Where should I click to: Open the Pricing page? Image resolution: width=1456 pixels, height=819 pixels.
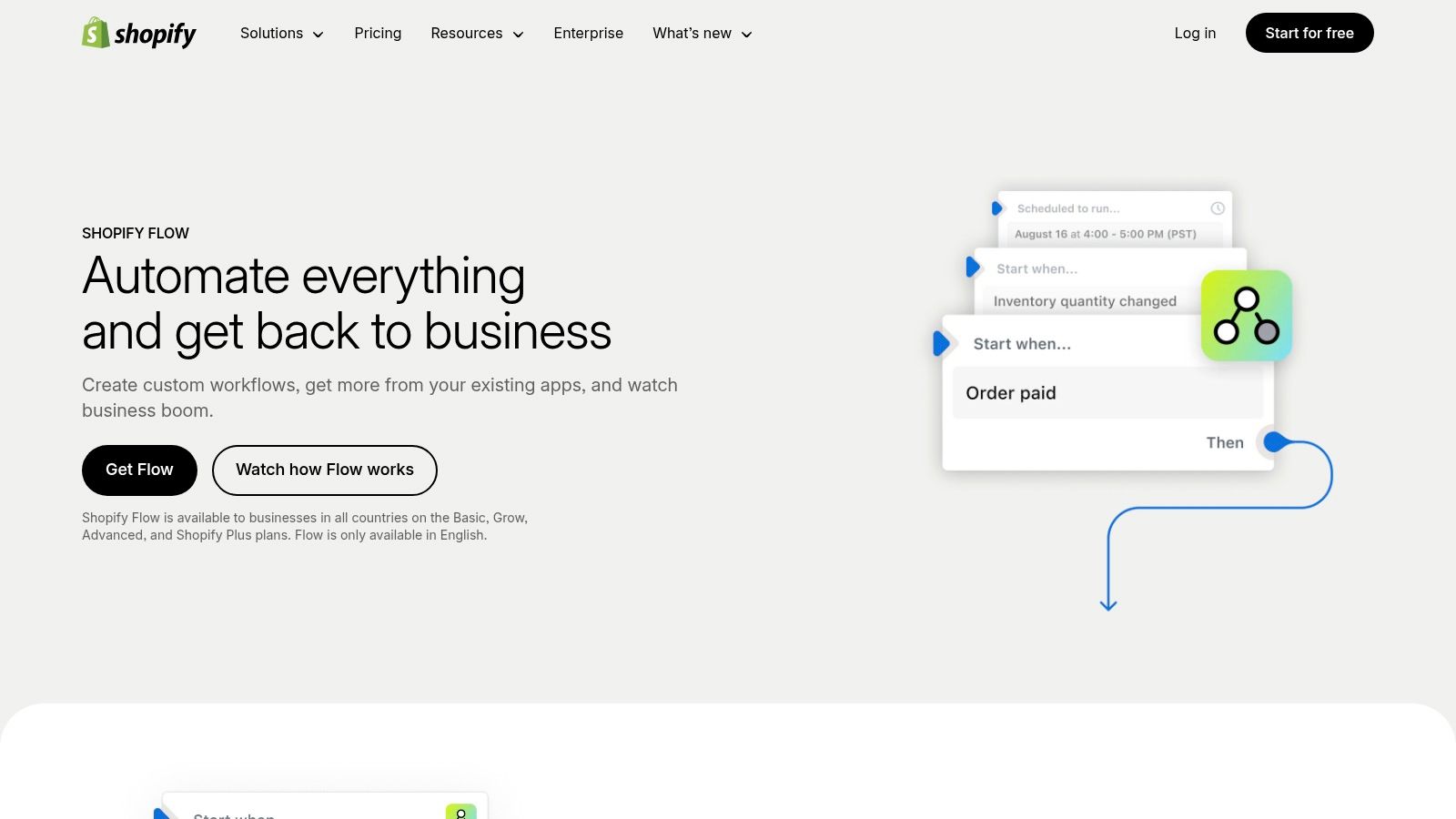pyautogui.click(x=378, y=34)
